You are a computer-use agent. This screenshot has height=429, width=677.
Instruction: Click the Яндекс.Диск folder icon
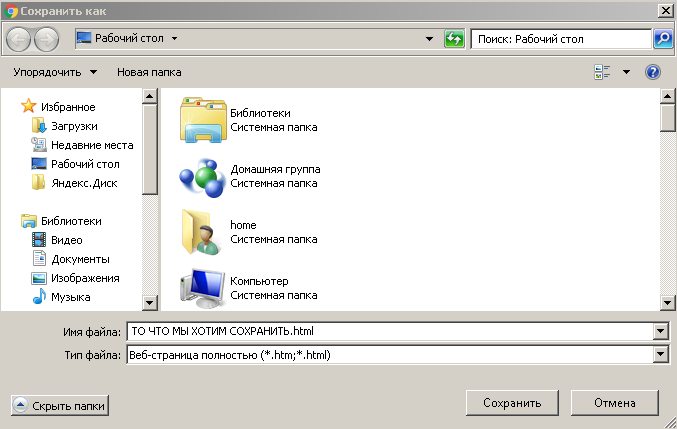pos(38,182)
